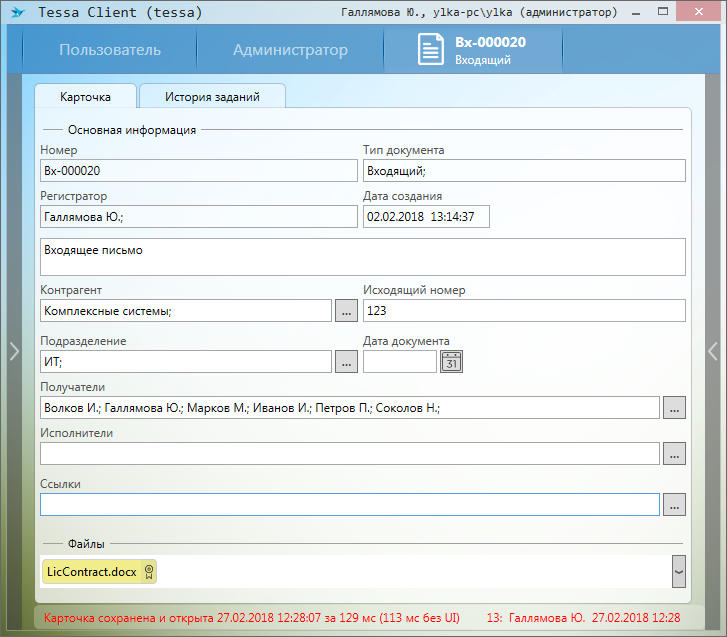This screenshot has height=637, width=727.
Task: Expand the right side panel arrow
Action: click(712, 350)
